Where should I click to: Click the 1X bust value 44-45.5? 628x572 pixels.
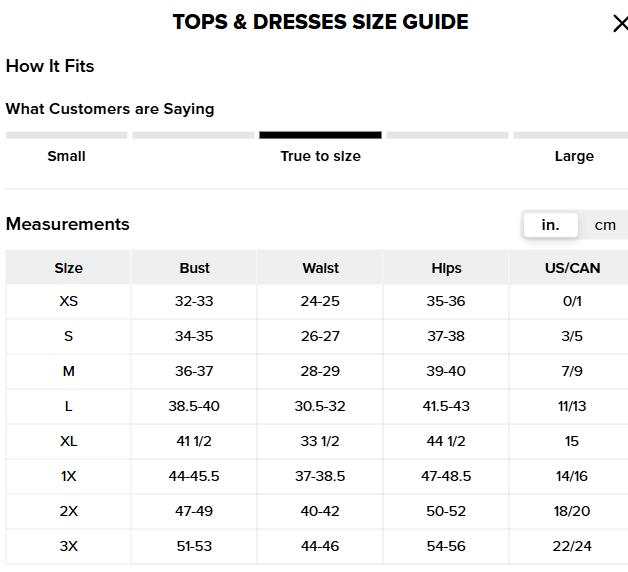[x=194, y=476]
